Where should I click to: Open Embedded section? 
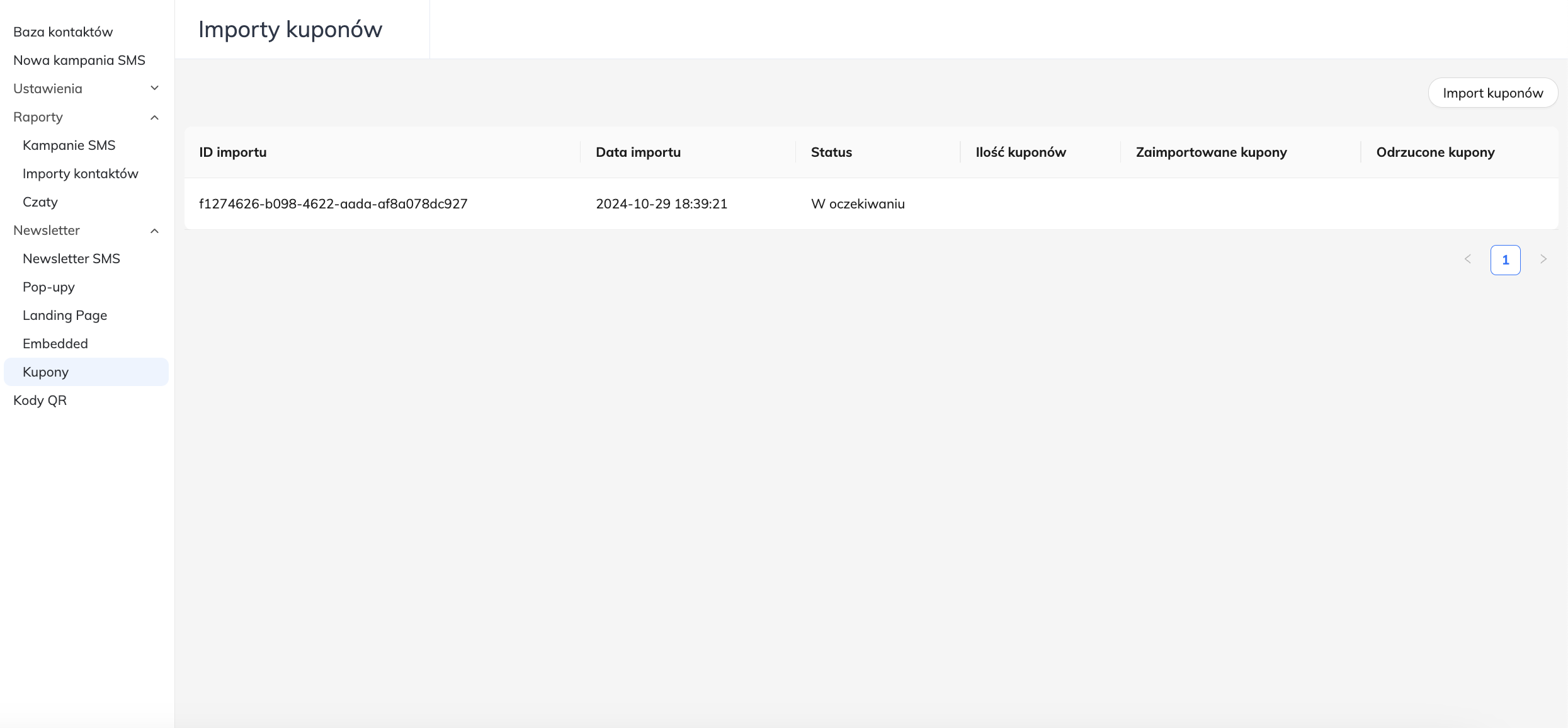(x=55, y=344)
